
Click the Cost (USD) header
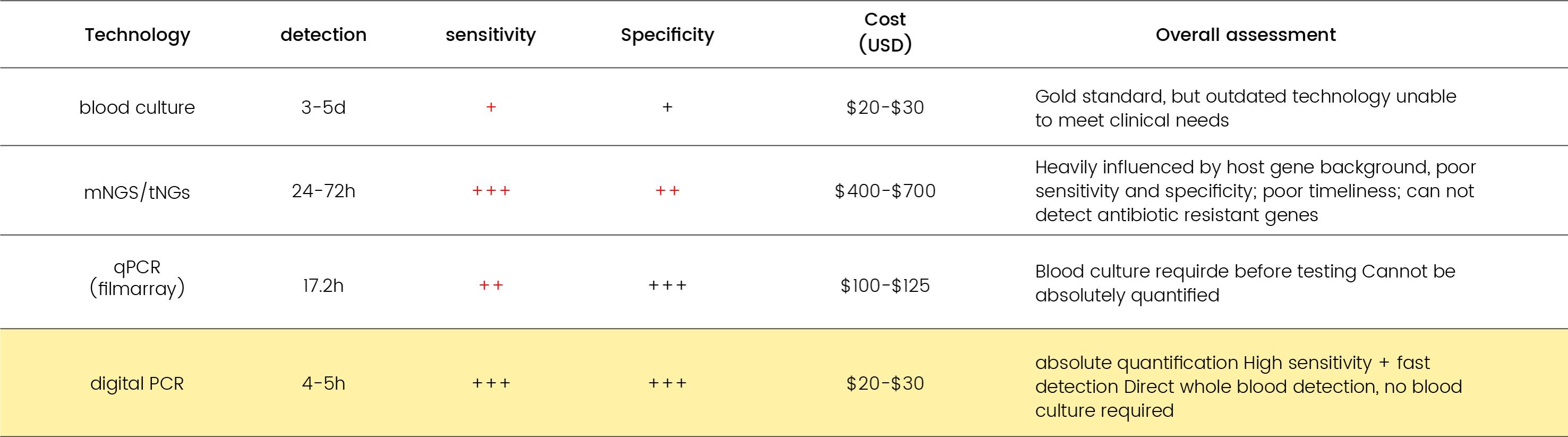tap(885, 32)
